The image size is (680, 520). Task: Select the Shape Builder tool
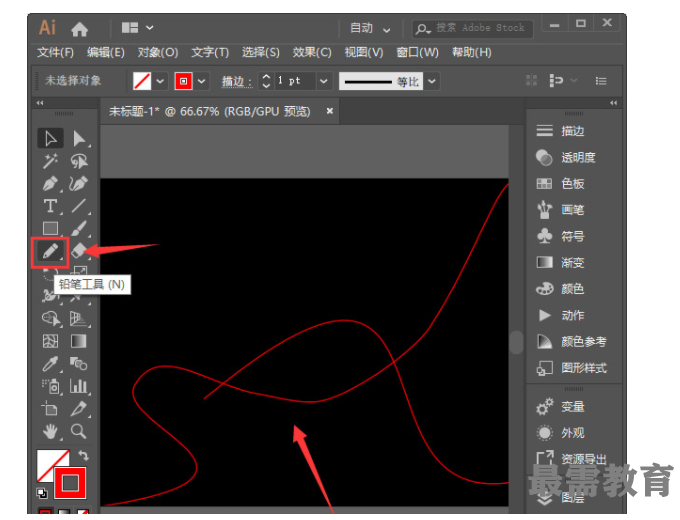pyautogui.click(x=50, y=319)
